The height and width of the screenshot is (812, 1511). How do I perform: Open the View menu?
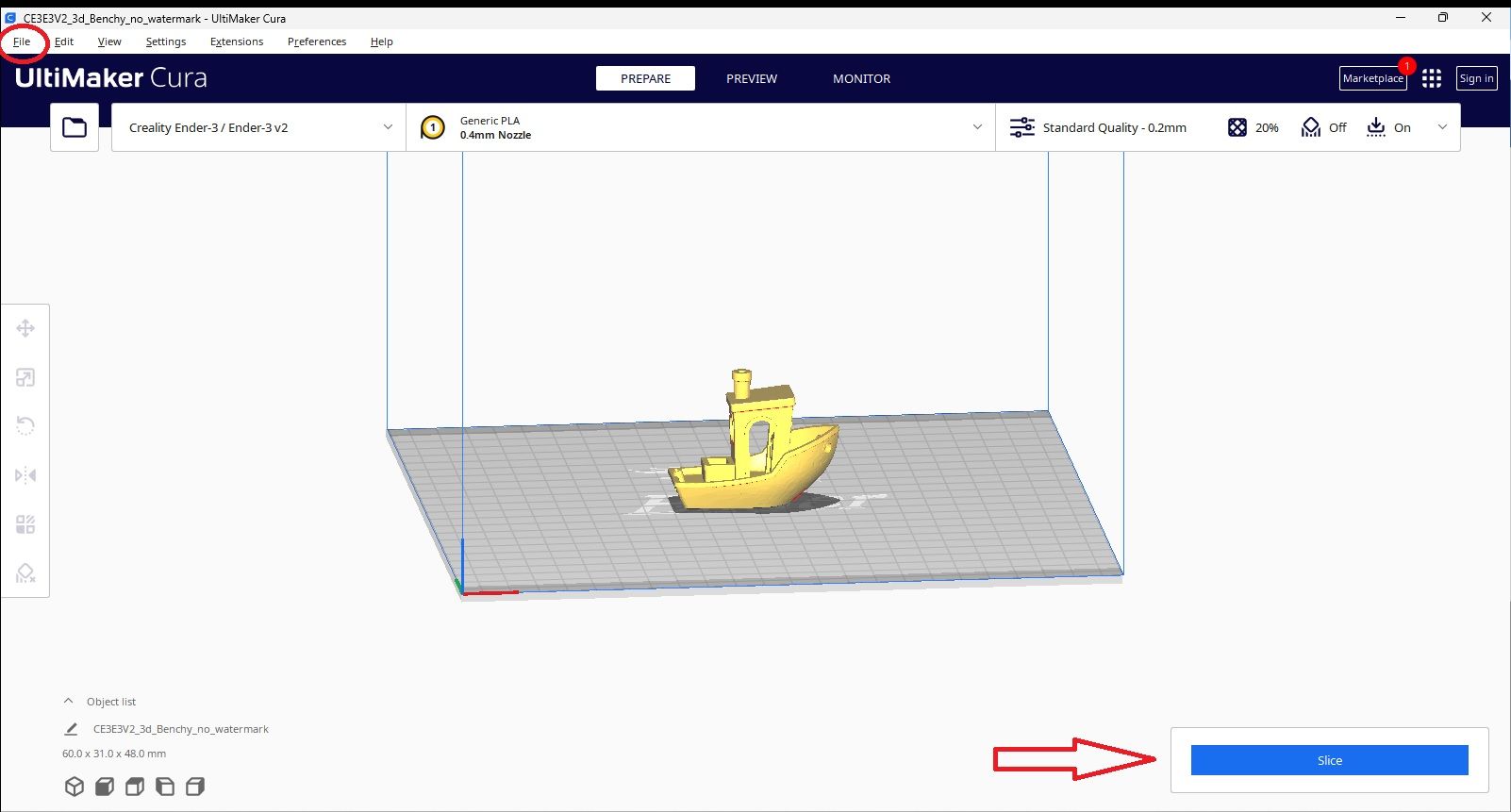109,41
